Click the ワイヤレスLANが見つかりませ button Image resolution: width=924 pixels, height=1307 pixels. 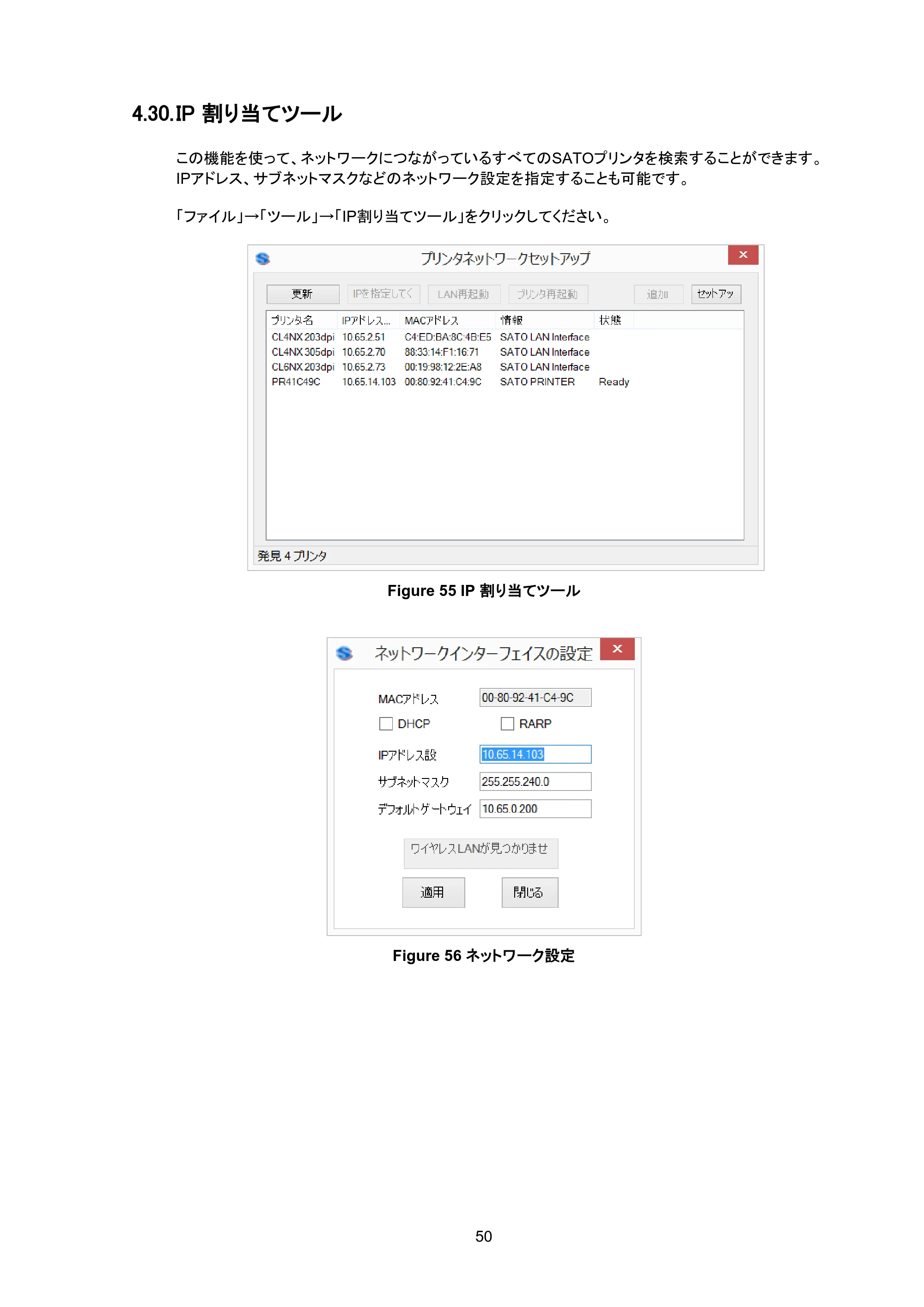tap(480, 853)
